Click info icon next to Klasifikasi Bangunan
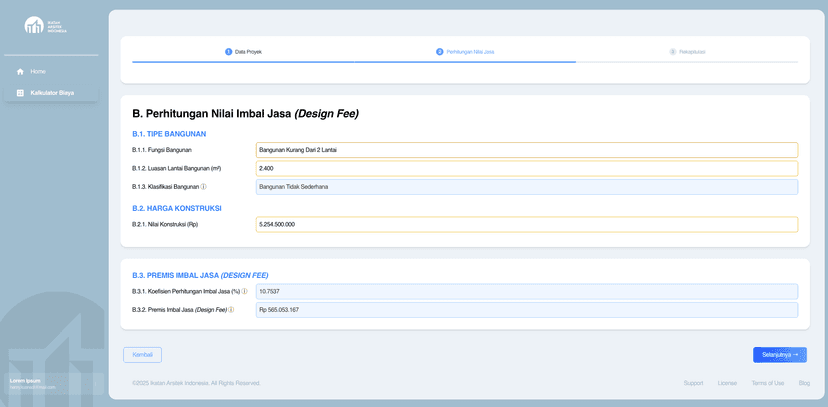 (x=204, y=187)
